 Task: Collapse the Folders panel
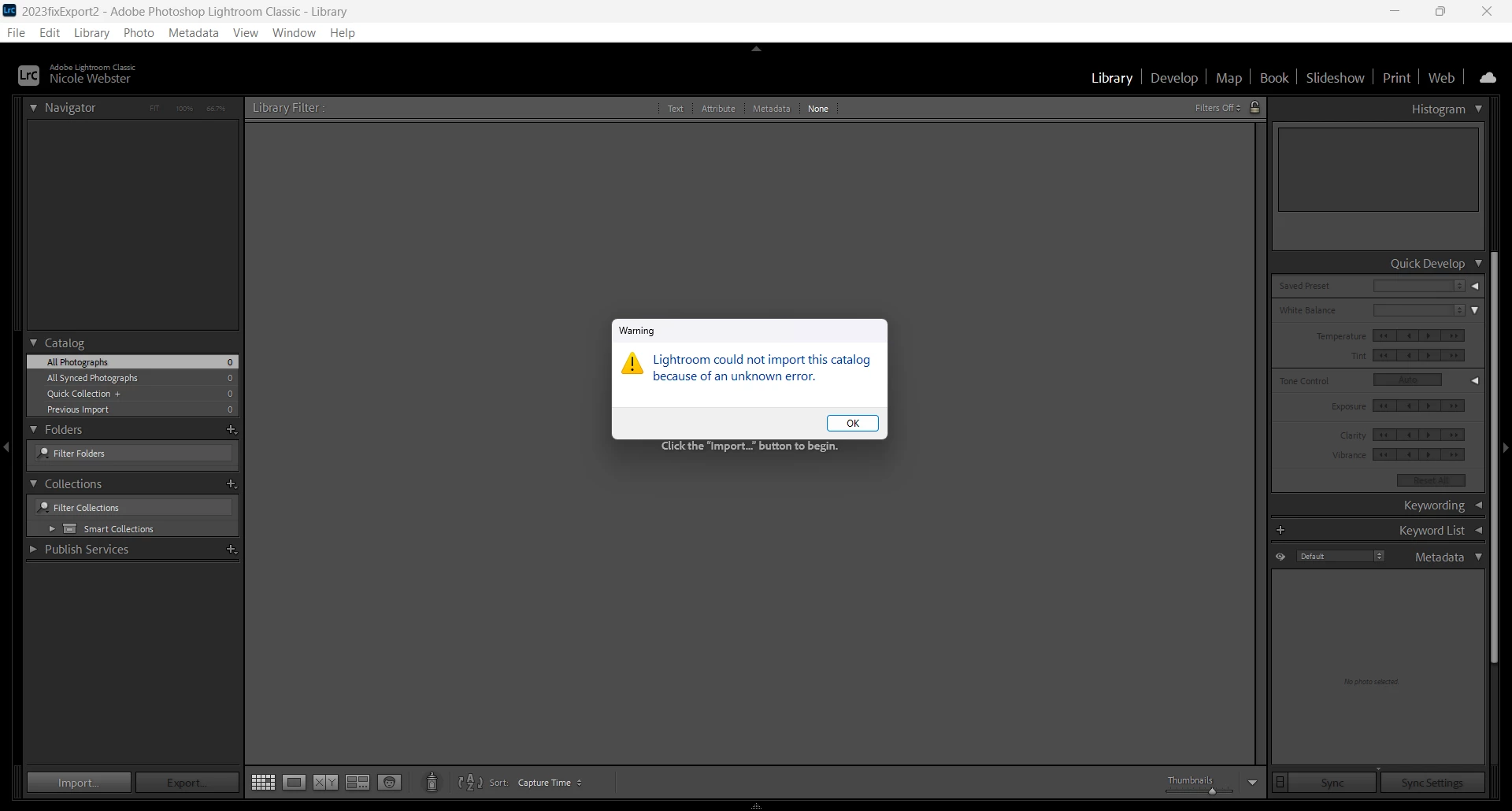point(34,430)
